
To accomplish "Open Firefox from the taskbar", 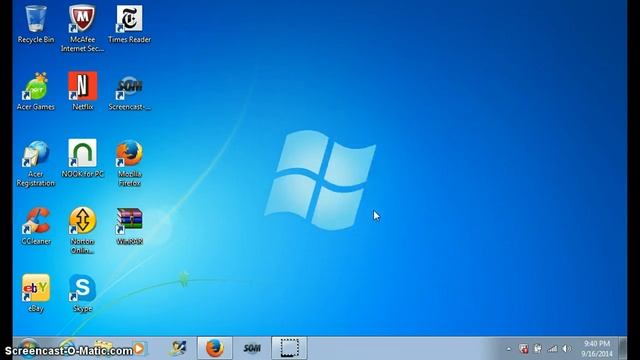I will [x=215, y=348].
